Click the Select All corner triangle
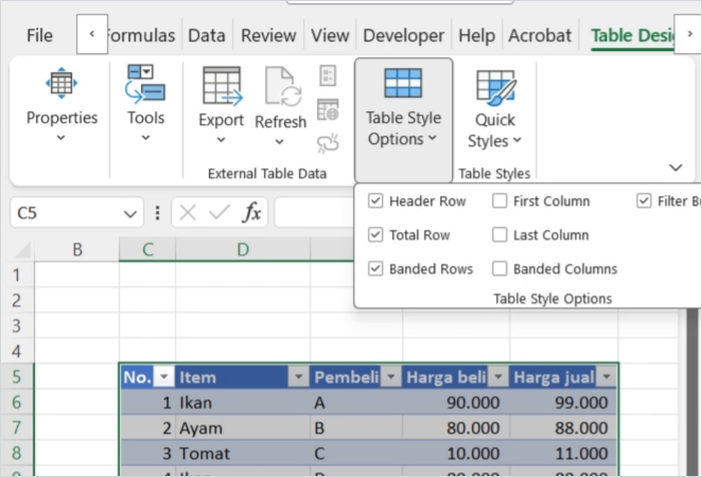Viewport: 702px width, 477px height. coord(22,249)
